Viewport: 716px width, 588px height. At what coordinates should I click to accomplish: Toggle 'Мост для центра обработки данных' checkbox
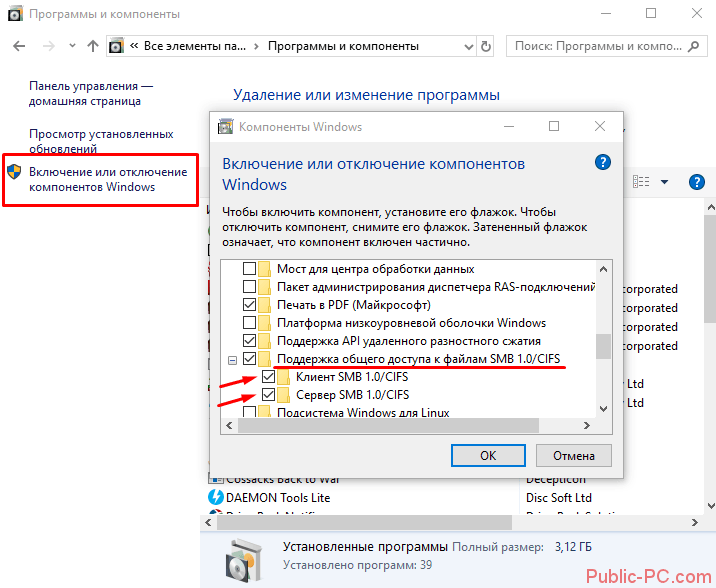click(249, 268)
